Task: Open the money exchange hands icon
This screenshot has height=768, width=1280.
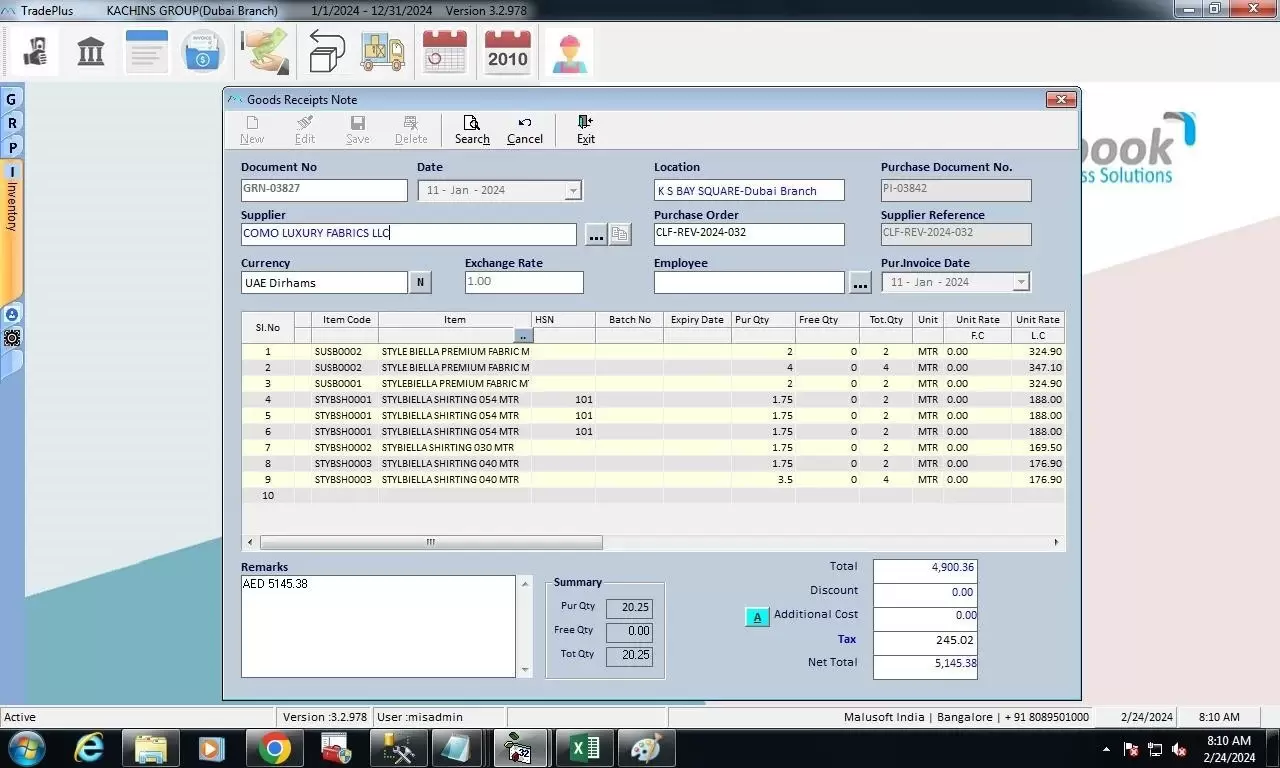Action: tap(265, 51)
